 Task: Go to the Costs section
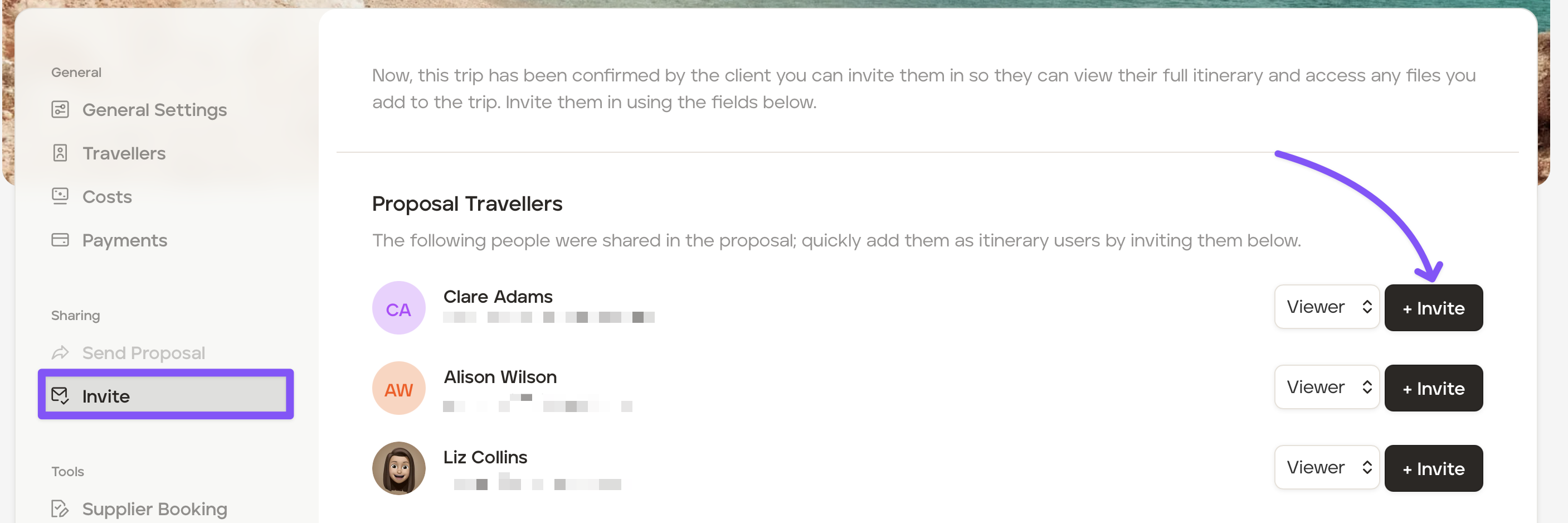pos(107,197)
